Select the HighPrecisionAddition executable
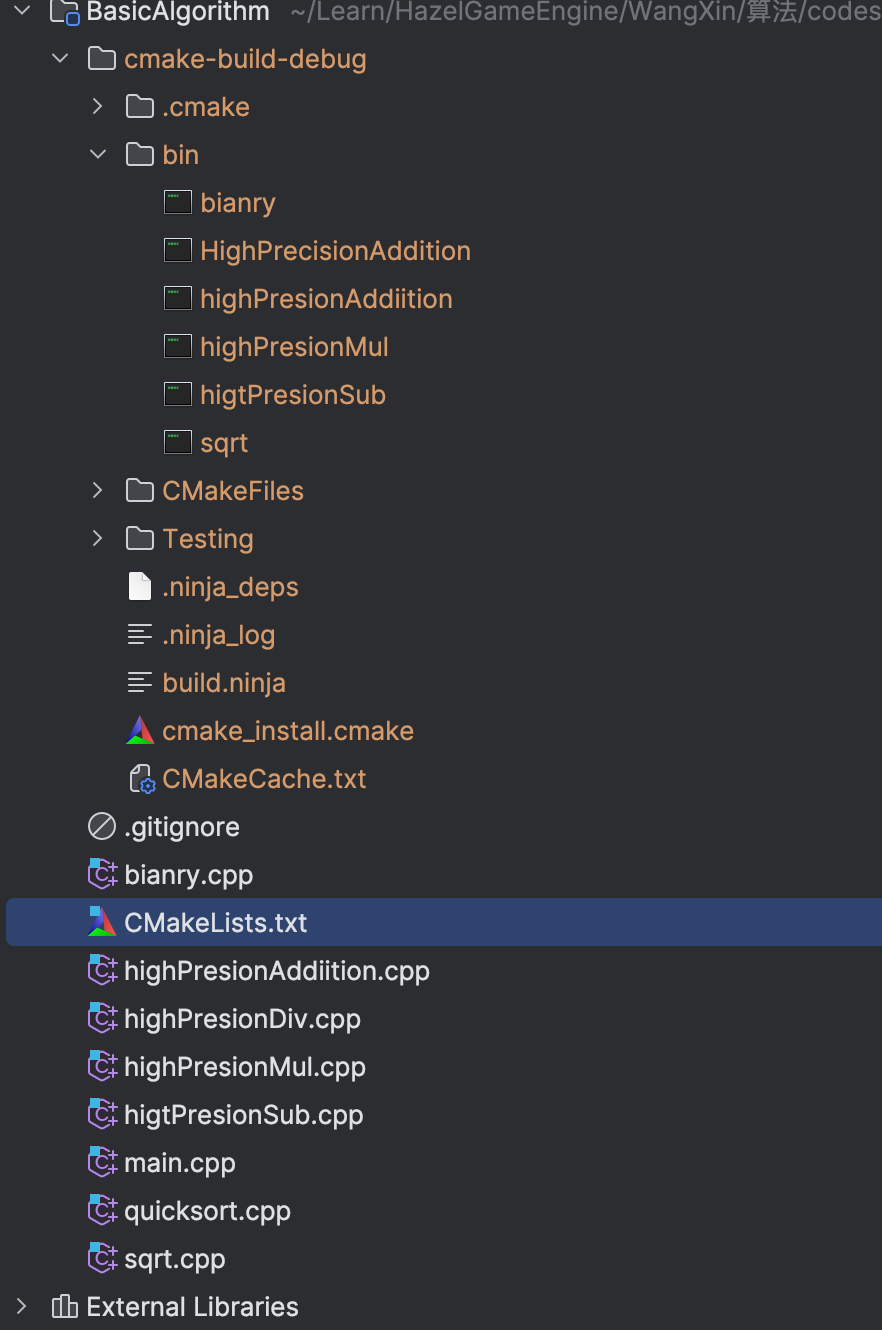The width and height of the screenshot is (882, 1330). coord(335,251)
